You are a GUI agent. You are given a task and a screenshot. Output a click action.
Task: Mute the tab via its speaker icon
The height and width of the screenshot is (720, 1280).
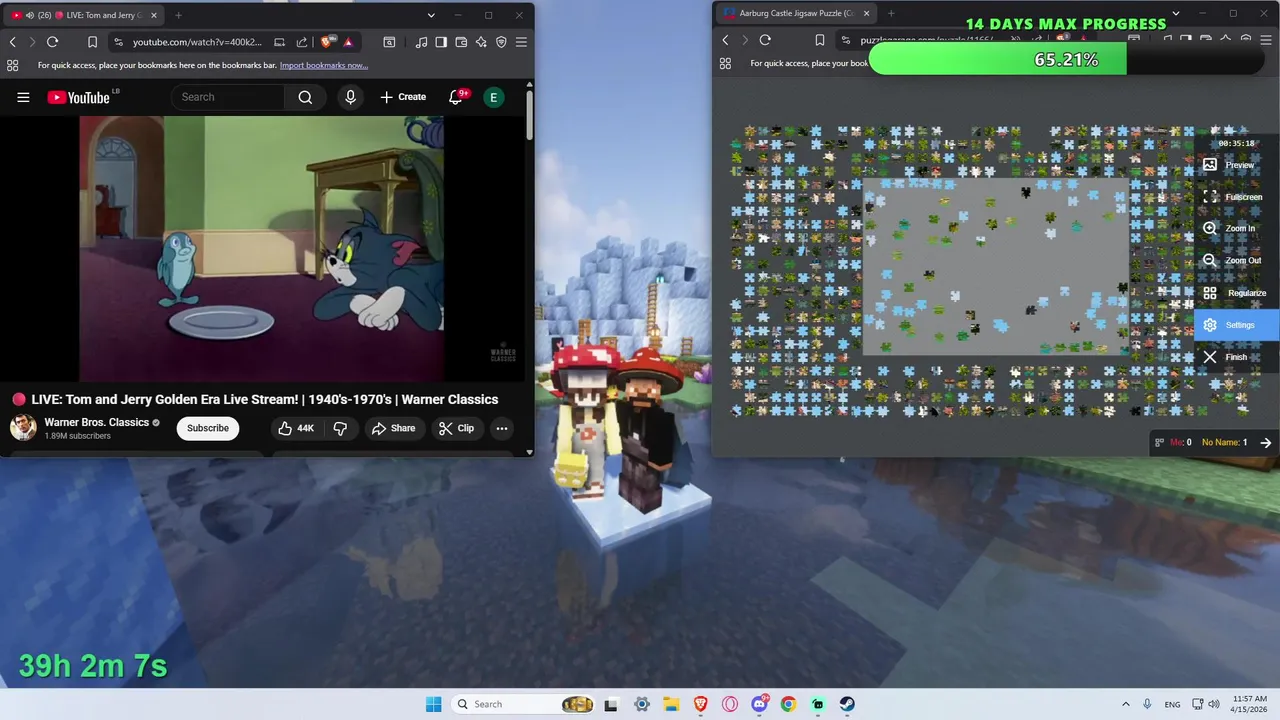point(28,15)
